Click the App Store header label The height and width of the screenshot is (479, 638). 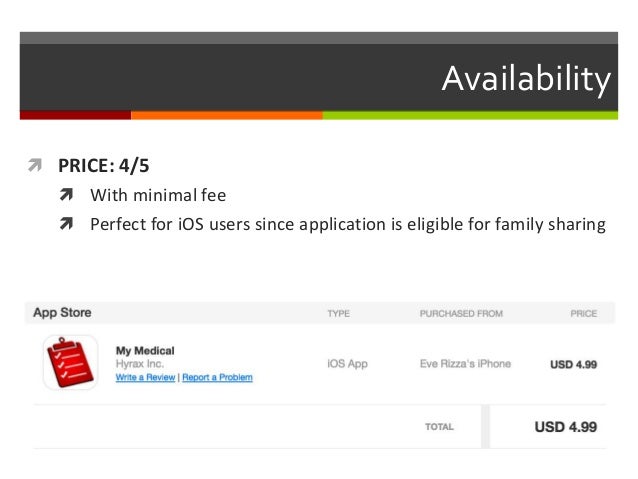pos(62,313)
